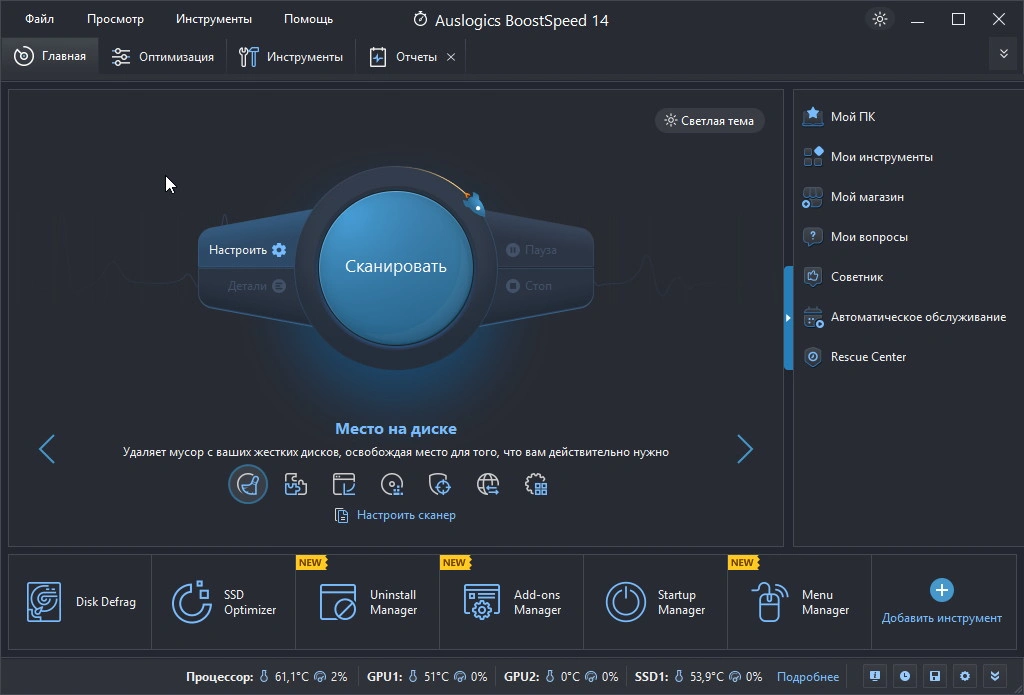Open the Помощь menu
This screenshot has width=1024, height=695.
[x=308, y=19]
